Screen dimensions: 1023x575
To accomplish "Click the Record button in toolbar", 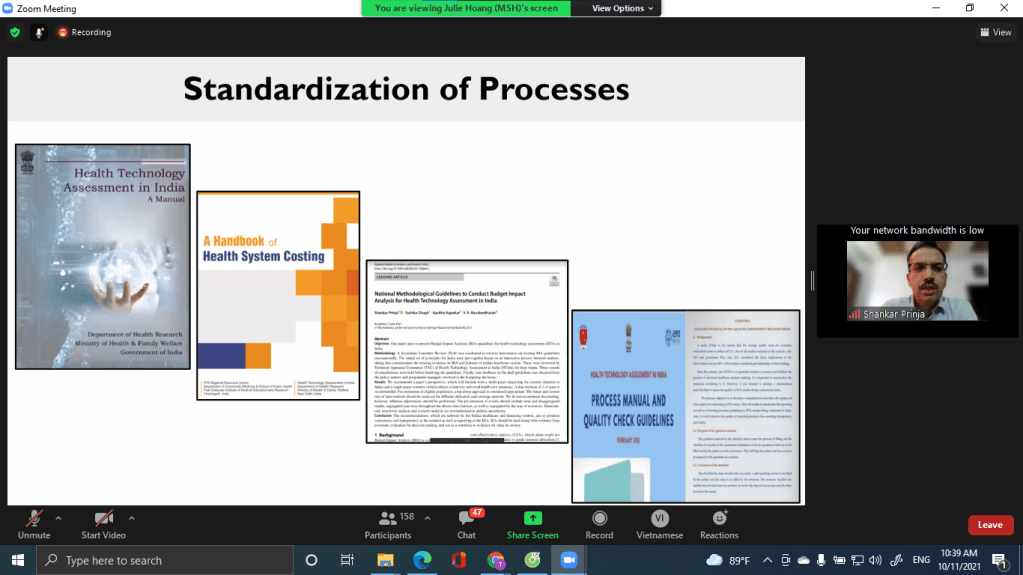I will point(599,523).
